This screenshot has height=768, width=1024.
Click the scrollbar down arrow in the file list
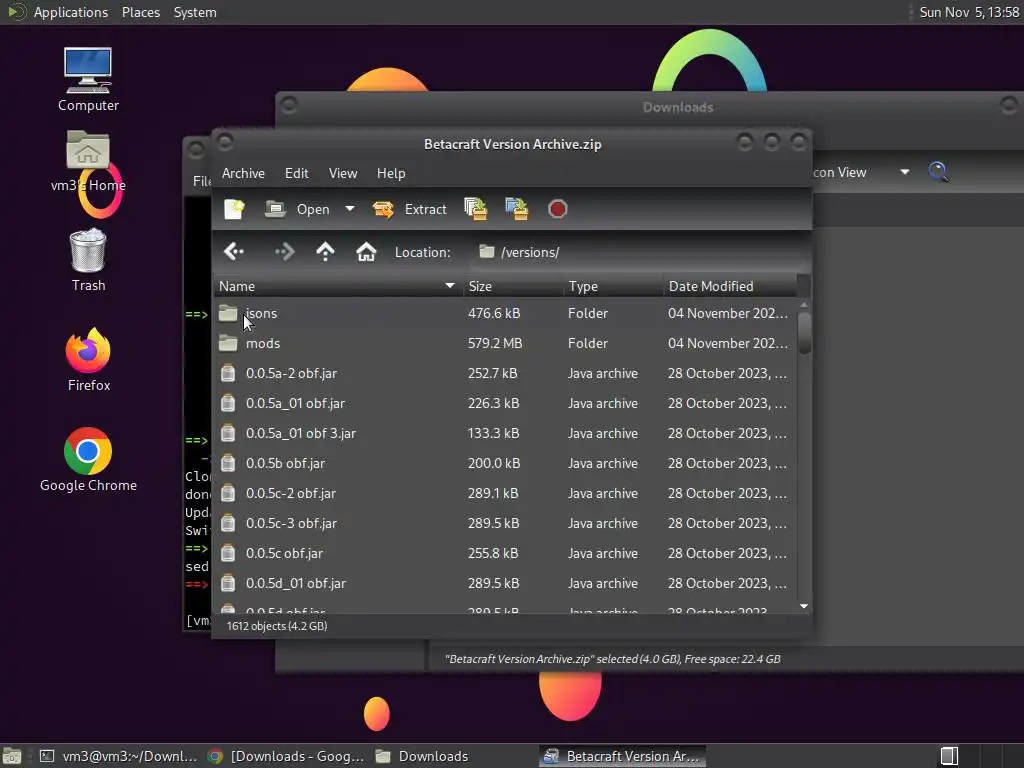click(804, 607)
